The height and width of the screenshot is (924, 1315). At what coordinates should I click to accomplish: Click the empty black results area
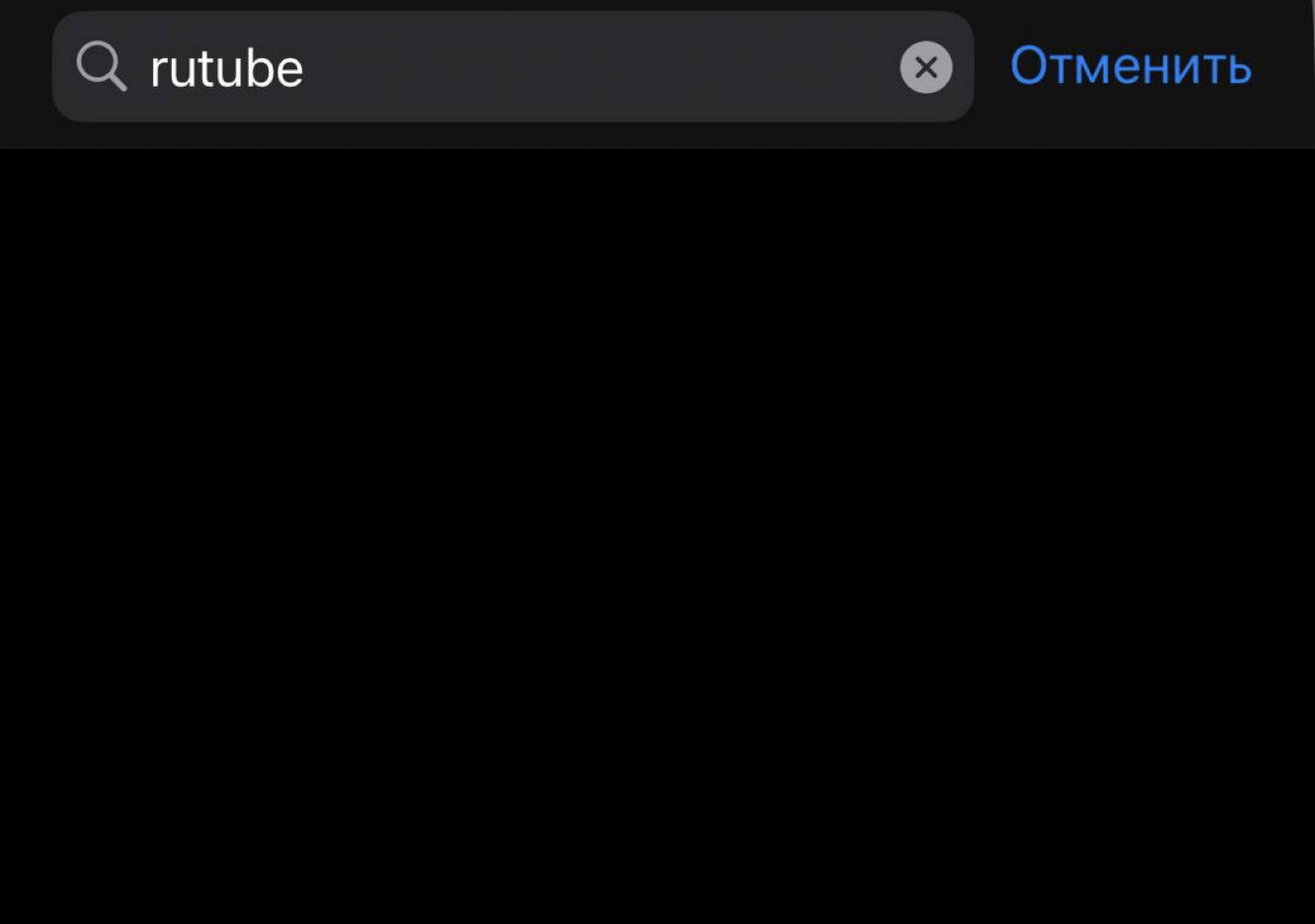coord(657,536)
